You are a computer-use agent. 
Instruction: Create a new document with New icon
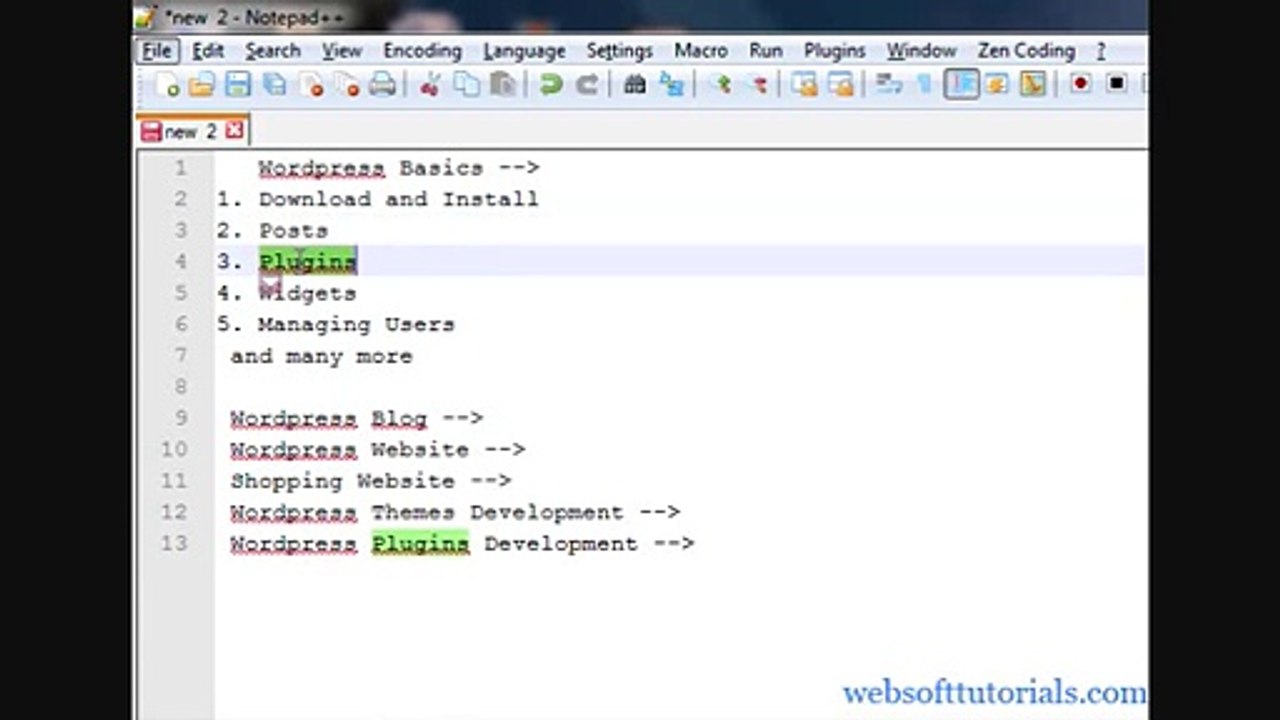tap(167, 85)
